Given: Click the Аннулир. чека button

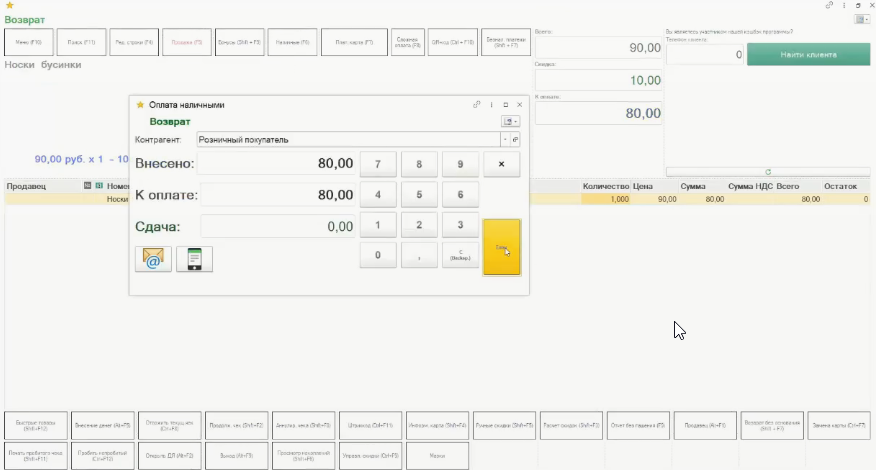Looking at the screenshot, I should pos(304,425).
